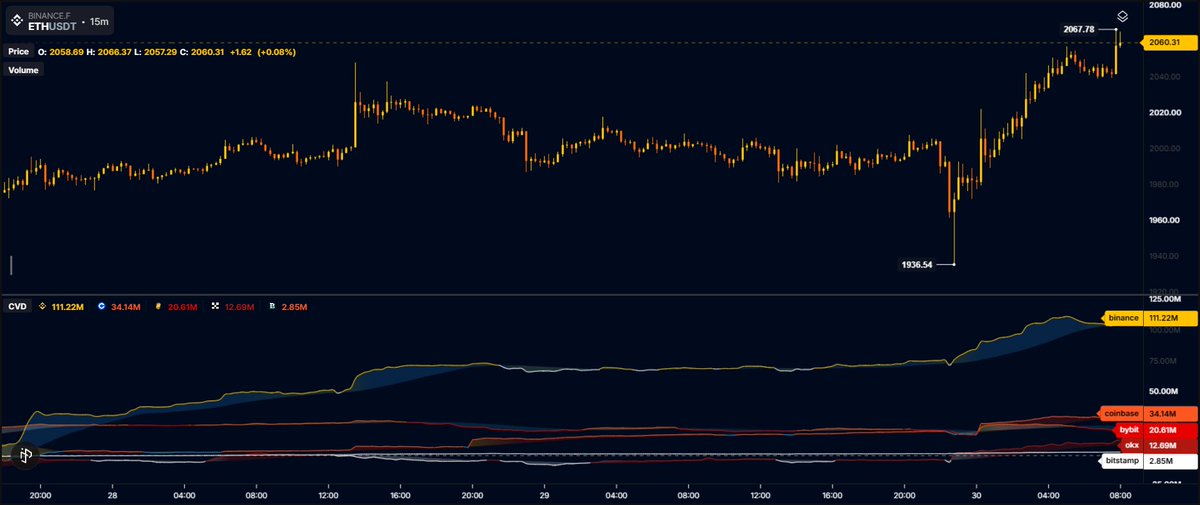Click the bitstamp series label tag

[1122, 462]
